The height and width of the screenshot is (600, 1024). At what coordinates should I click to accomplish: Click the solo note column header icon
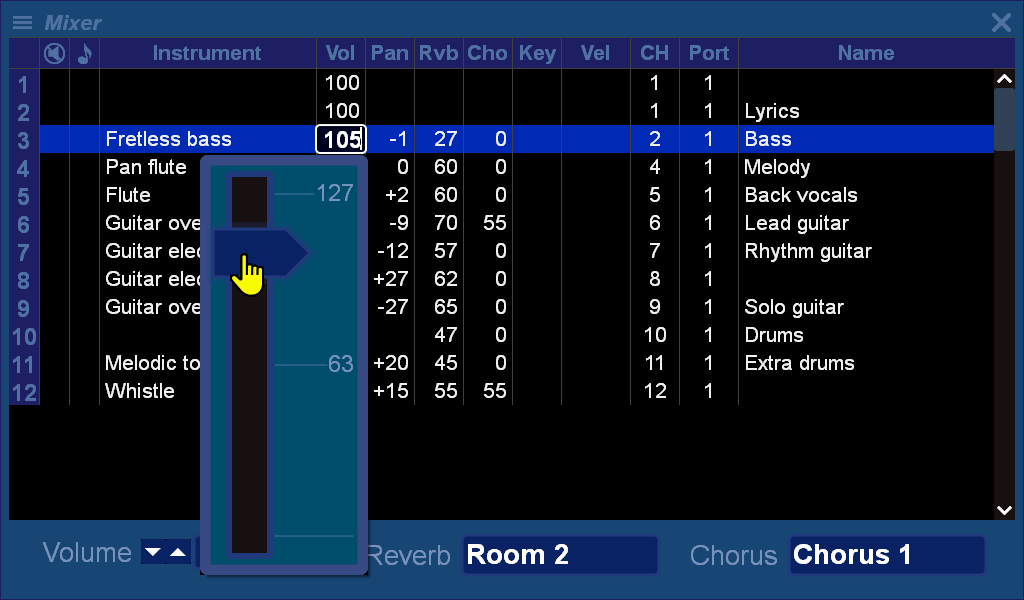tap(84, 53)
